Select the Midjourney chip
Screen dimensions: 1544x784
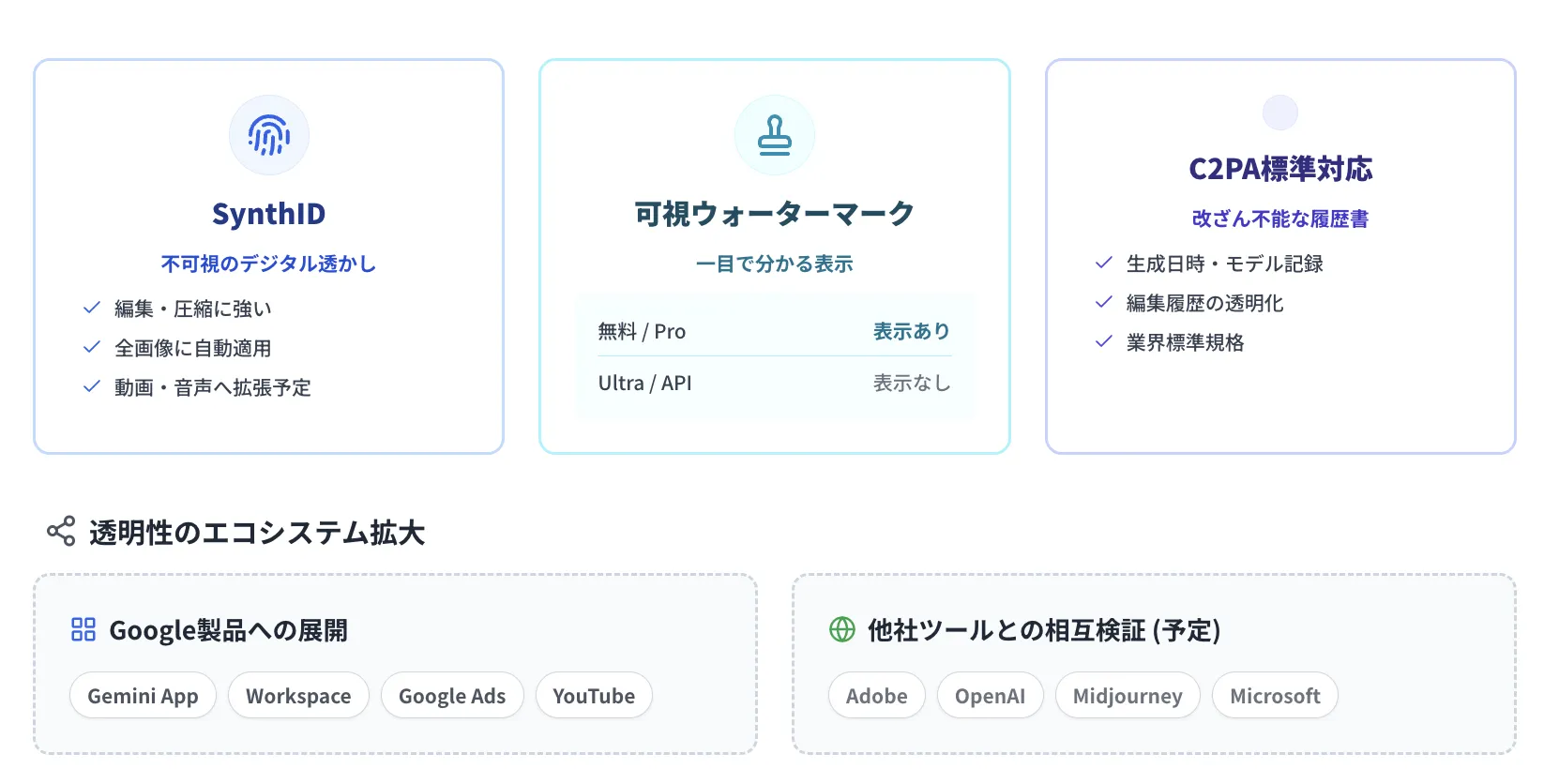(x=1128, y=695)
